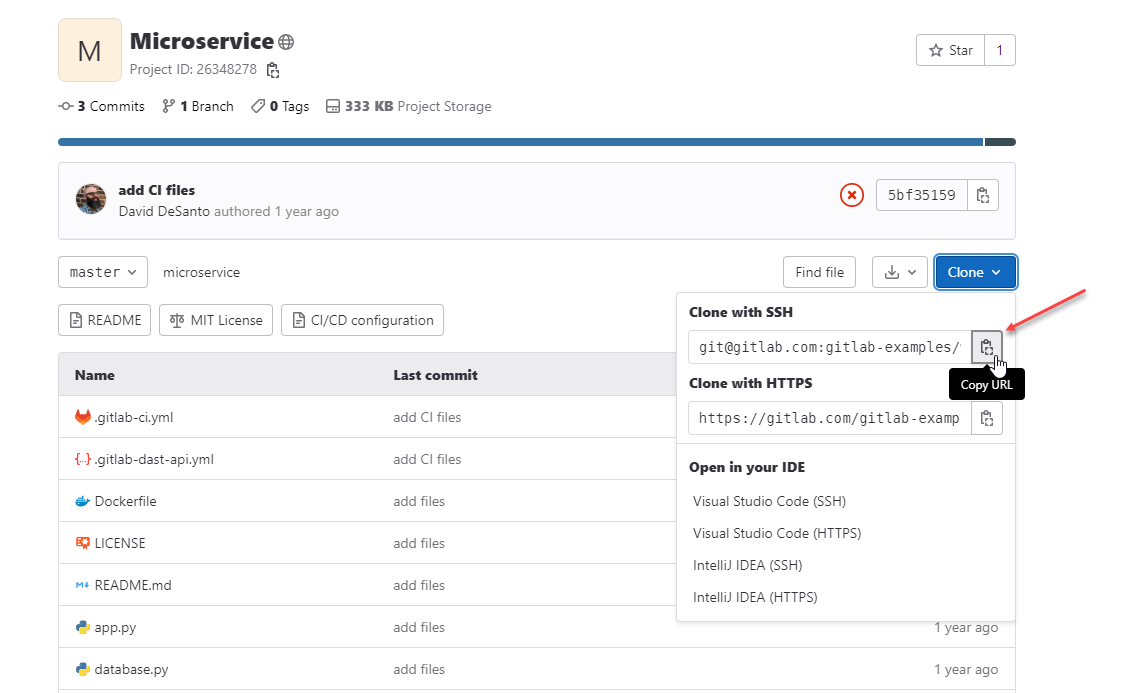The image size is (1146, 693).
Task: Select the SSH clone URL field
Action: pos(830,347)
